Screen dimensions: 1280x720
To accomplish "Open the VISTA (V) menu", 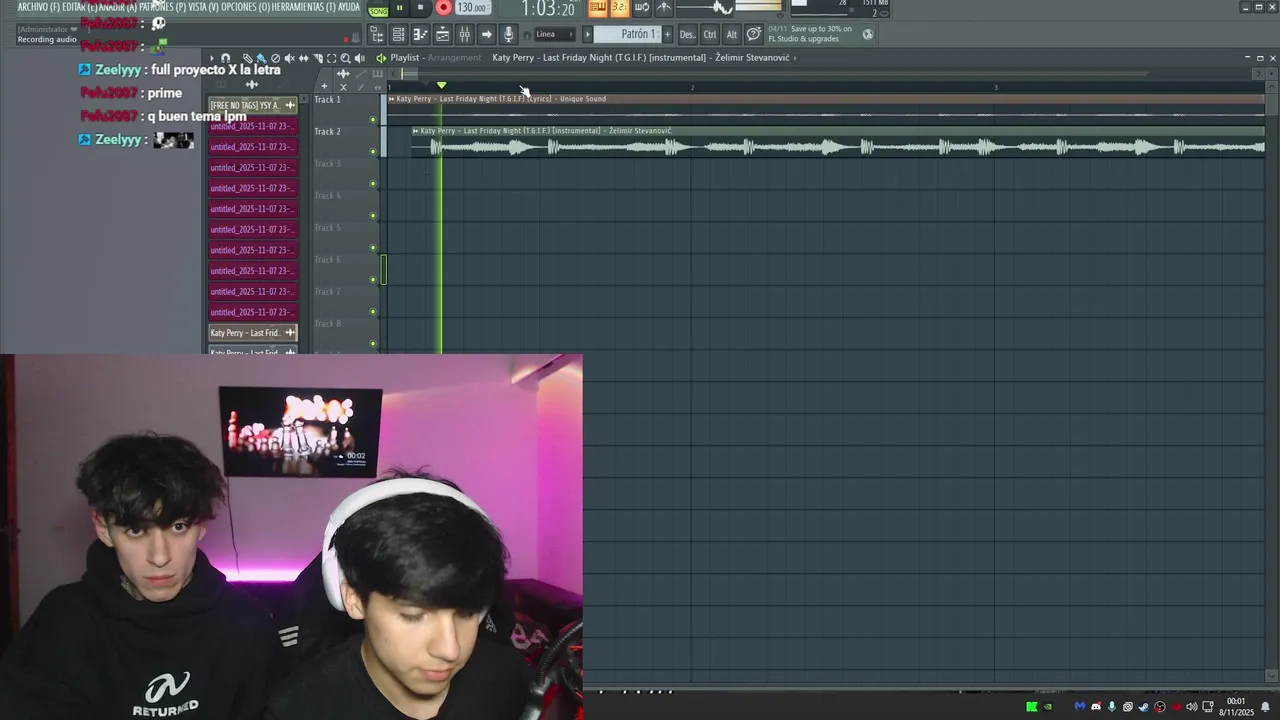I will click(203, 6).
